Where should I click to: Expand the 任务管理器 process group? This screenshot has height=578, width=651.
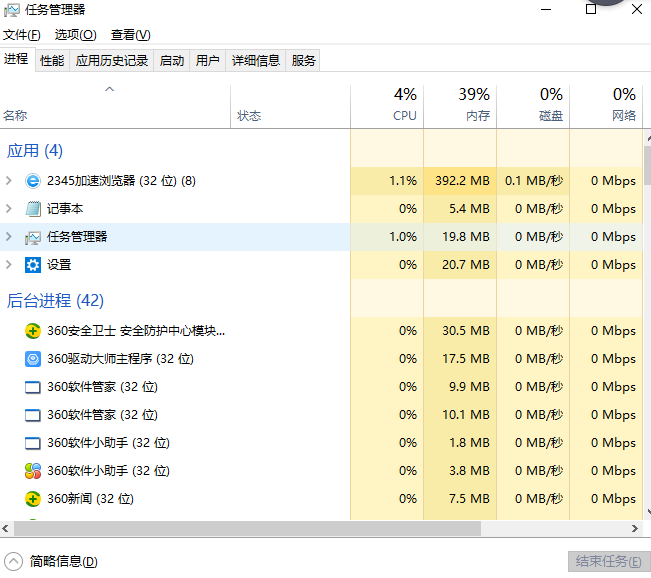click(x=9, y=237)
